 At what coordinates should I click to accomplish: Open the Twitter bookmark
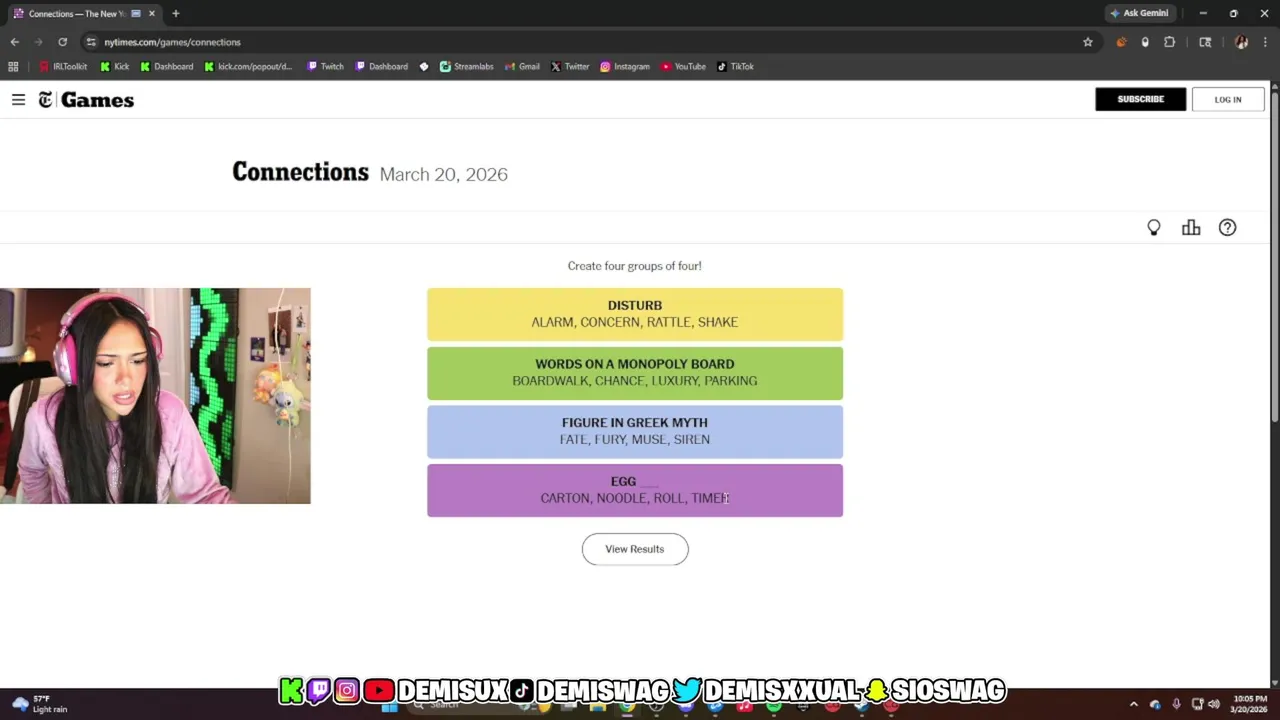click(570, 67)
